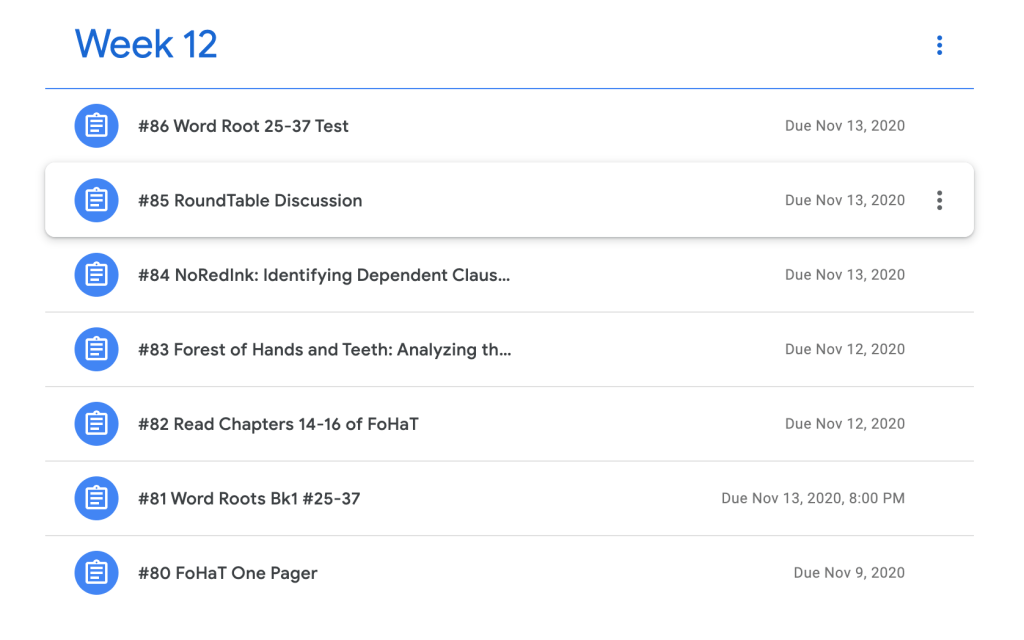Click assignment icon for #83 Forest of Hands
Viewport: 1024px width, 640px height.
(x=96, y=349)
